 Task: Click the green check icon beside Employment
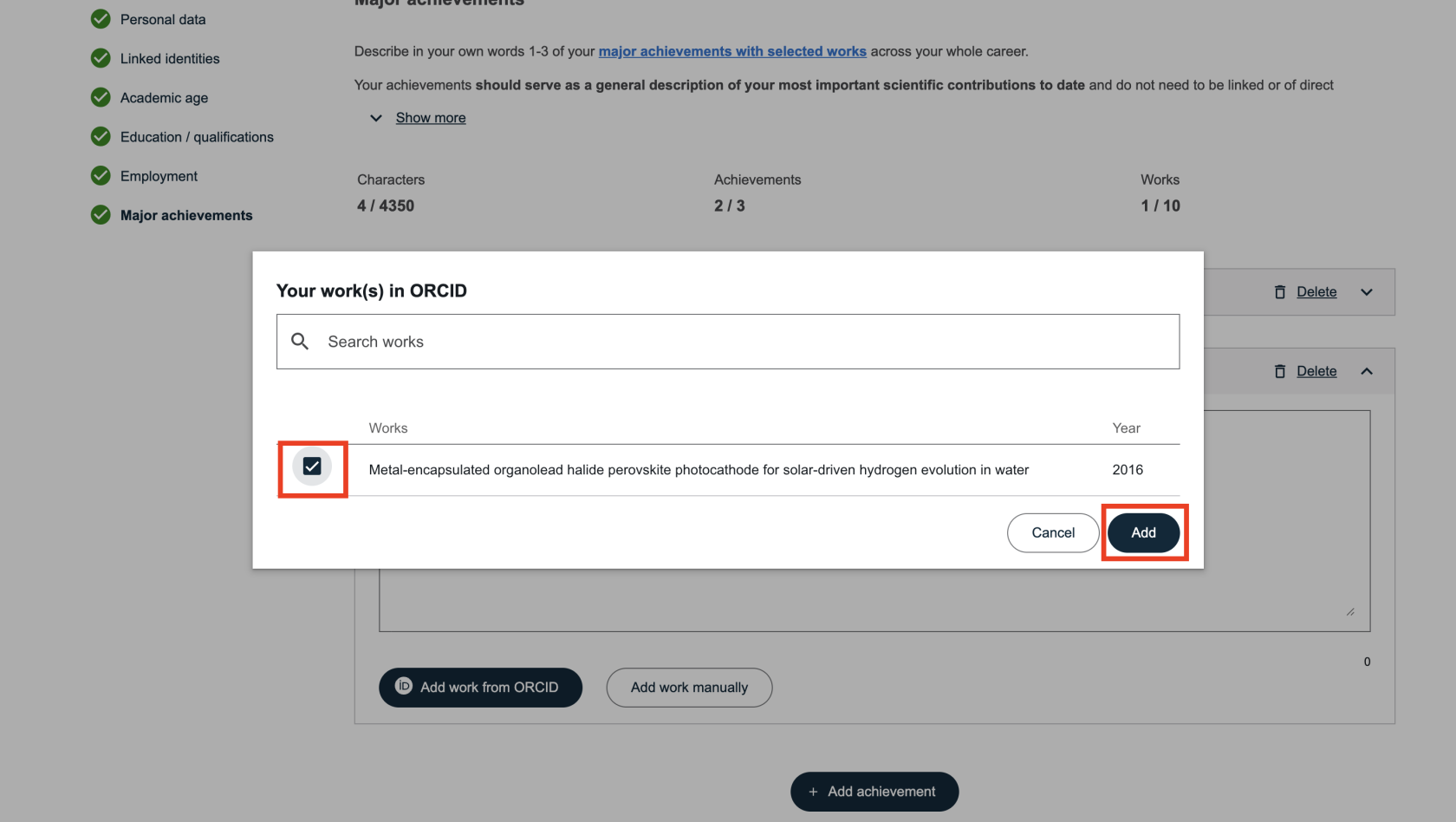[101, 176]
